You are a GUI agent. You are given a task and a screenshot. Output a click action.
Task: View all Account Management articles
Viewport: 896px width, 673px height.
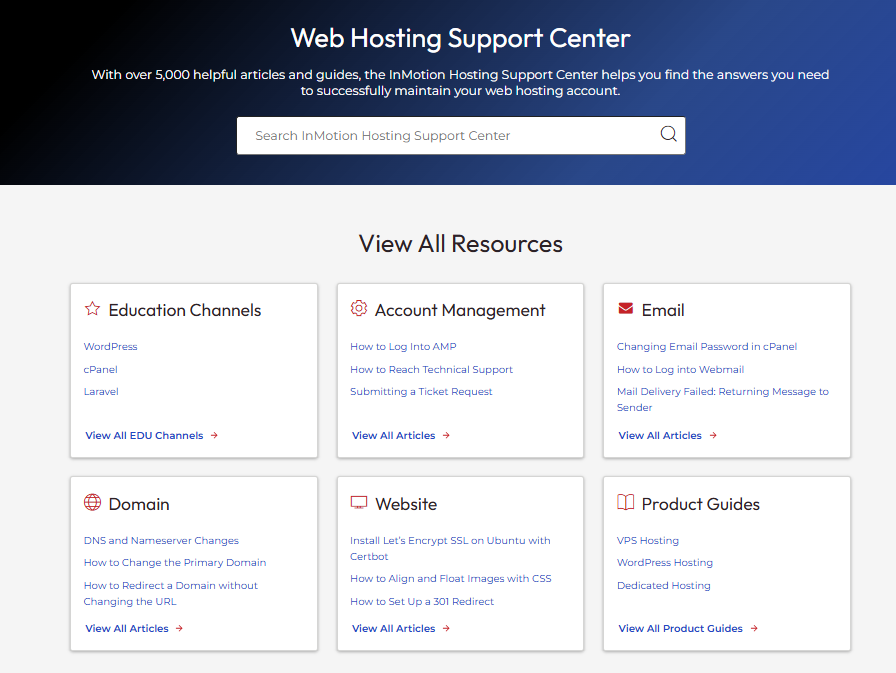click(394, 435)
